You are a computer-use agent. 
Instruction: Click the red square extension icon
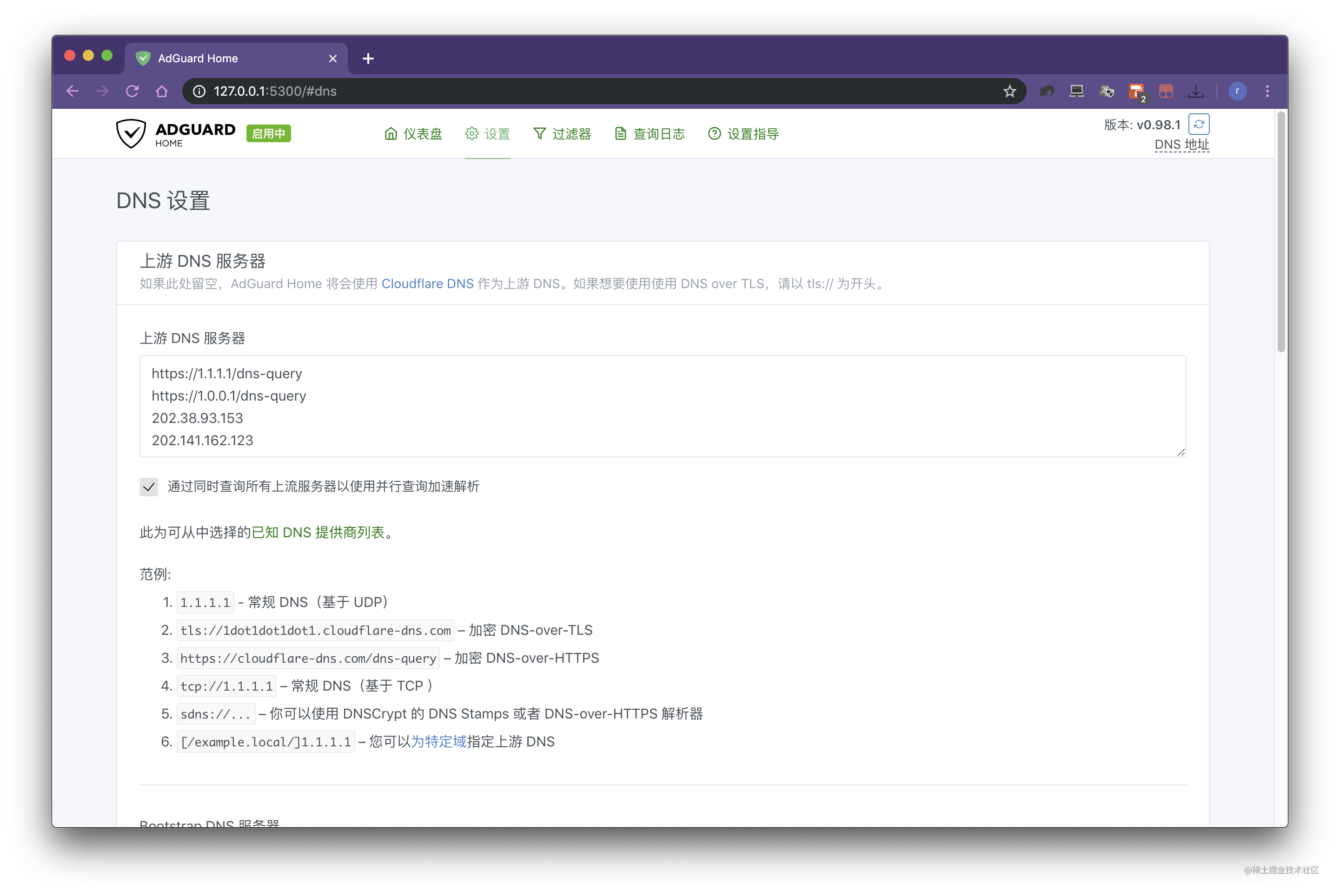[1166, 92]
